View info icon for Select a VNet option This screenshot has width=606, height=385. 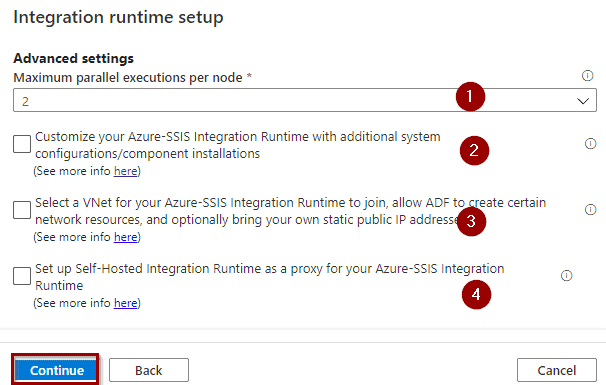click(x=590, y=210)
